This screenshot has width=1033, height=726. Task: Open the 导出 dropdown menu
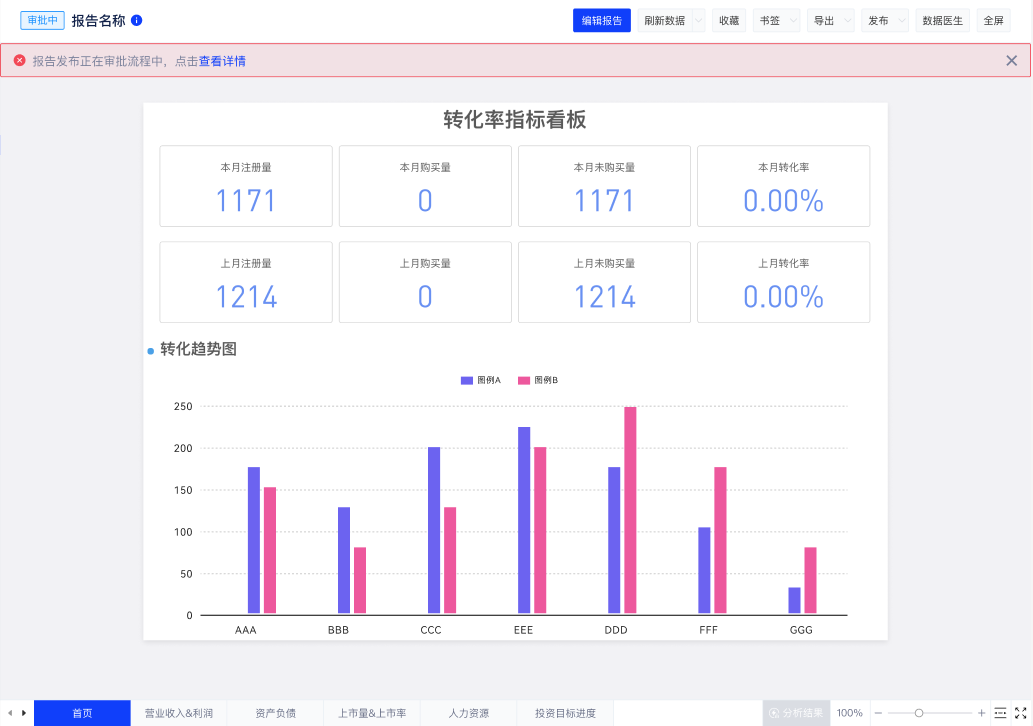point(830,20)
